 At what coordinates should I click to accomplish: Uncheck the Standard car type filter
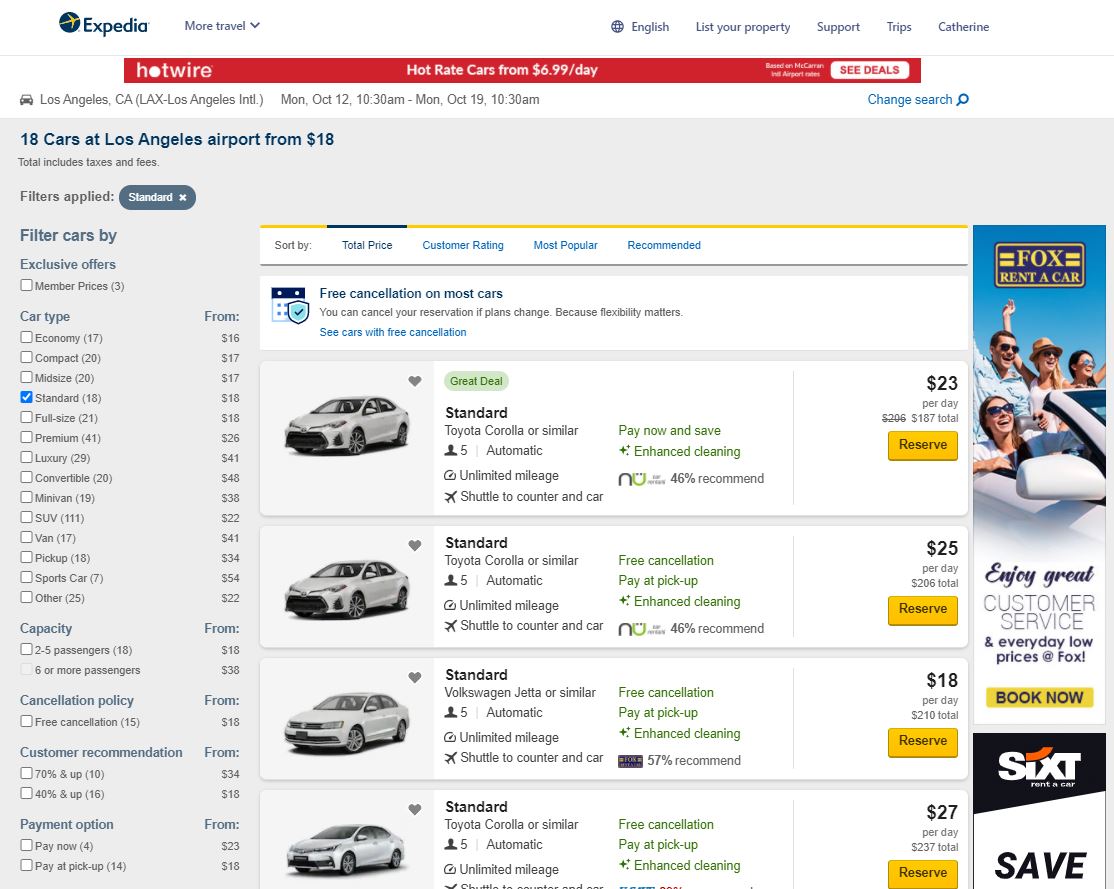26,397
